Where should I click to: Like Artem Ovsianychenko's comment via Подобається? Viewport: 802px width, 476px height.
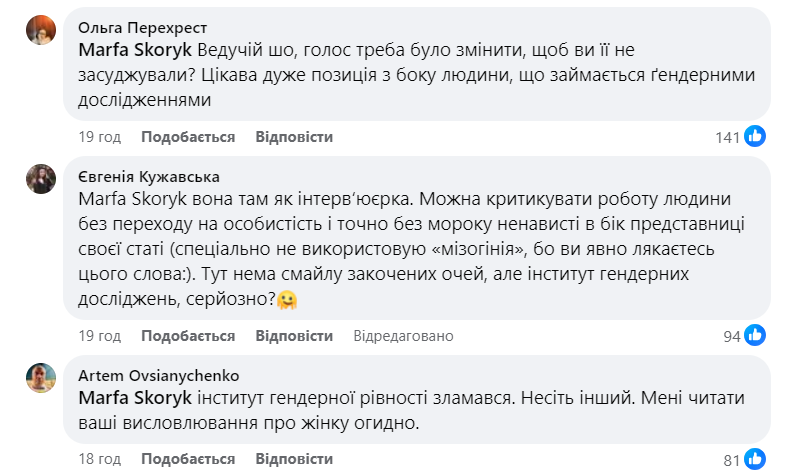[188, 459]
